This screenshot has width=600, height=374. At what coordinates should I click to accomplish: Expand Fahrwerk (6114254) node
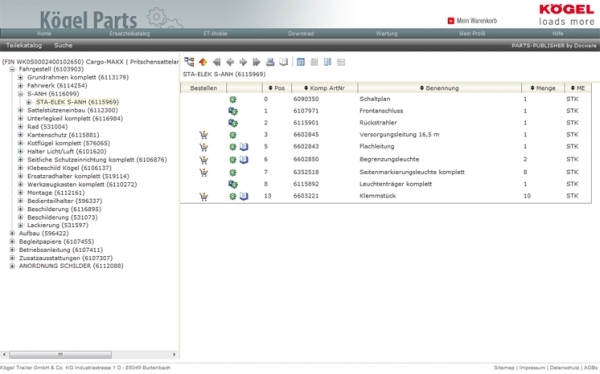click(x=21, y=86)
